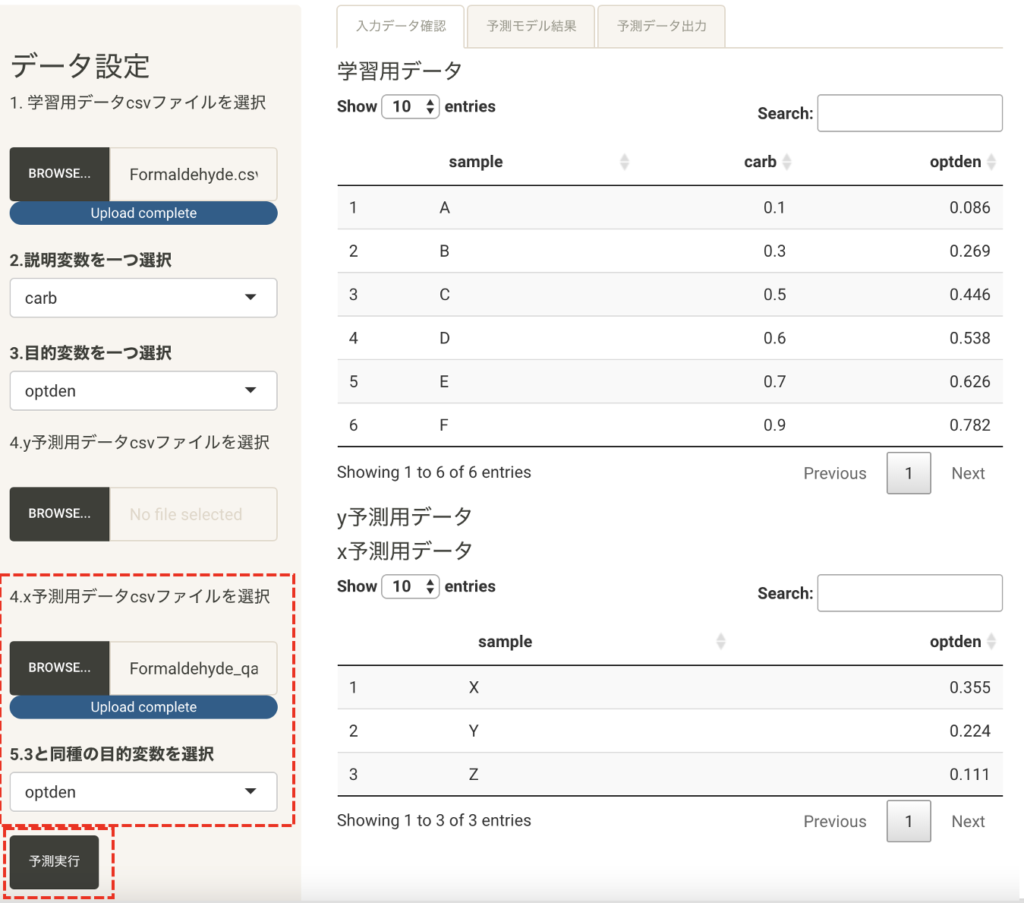Click sort arrows next to carb column header
This screenshot has height=903, width=1024.
(786, 162)
